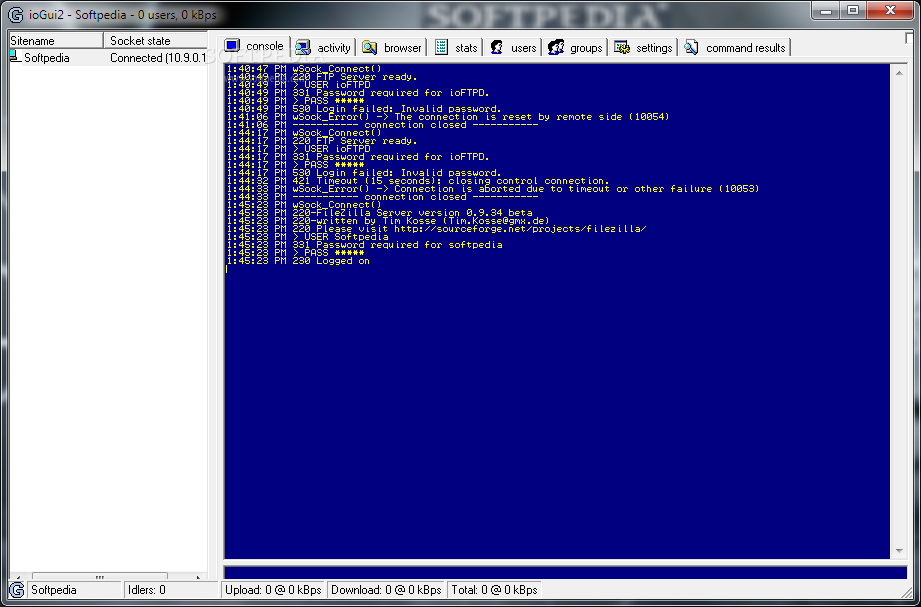This screenshot has height=607, width=921.
Task: Click the 'reset by remote side (10054)' line
Action: coord(448,117)
